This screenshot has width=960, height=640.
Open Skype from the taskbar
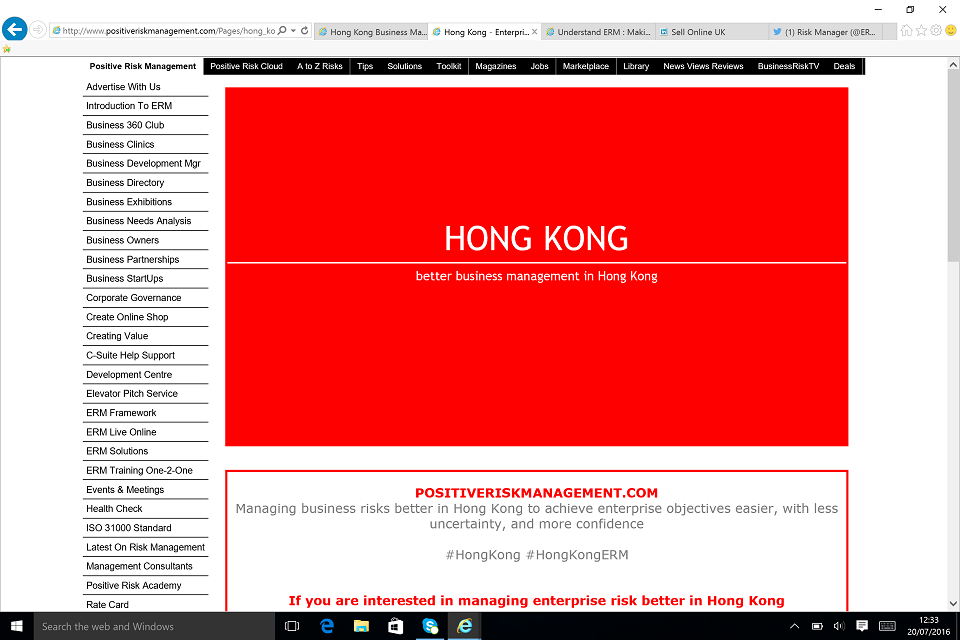pyautogui.click(x=430, y=626)
